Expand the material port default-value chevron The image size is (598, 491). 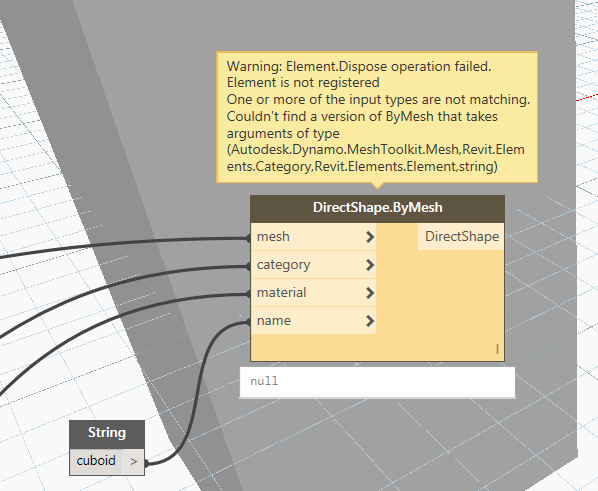point(370,293)
